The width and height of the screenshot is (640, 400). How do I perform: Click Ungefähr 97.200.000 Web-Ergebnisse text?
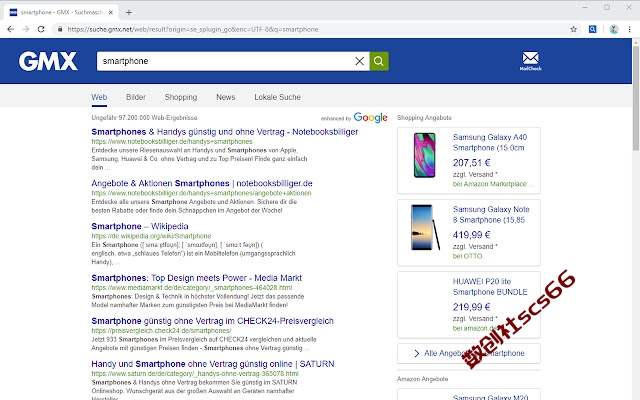[x=144, y=118]
